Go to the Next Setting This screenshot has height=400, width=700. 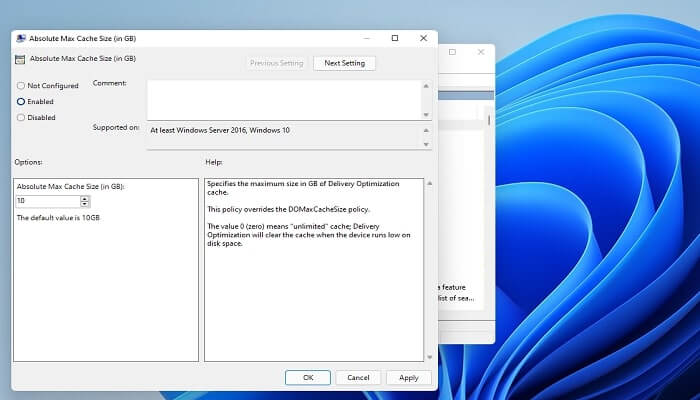[344, 63]
